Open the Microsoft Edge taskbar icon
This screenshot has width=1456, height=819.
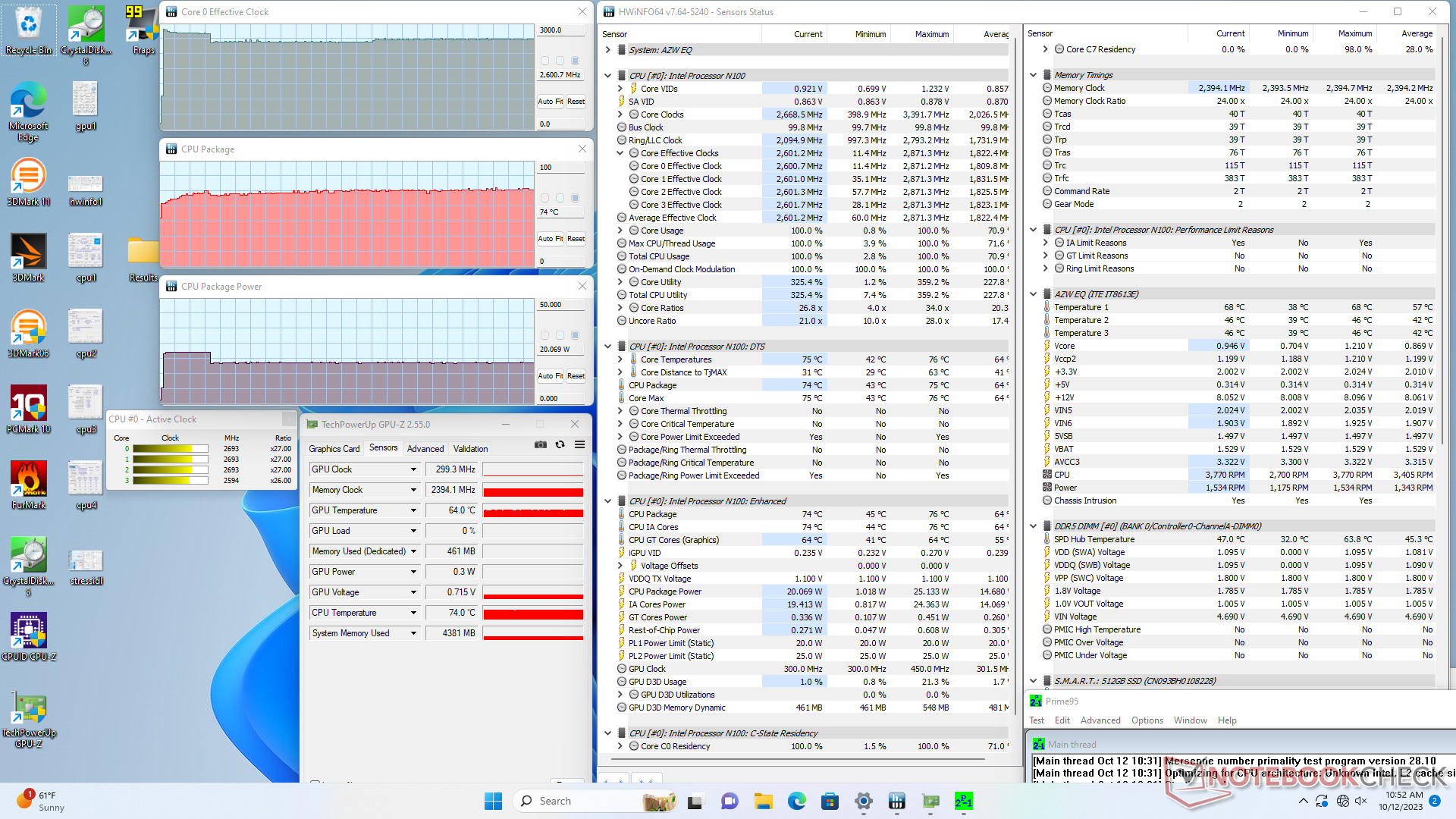pyautogui.click(x=796, y=801)
